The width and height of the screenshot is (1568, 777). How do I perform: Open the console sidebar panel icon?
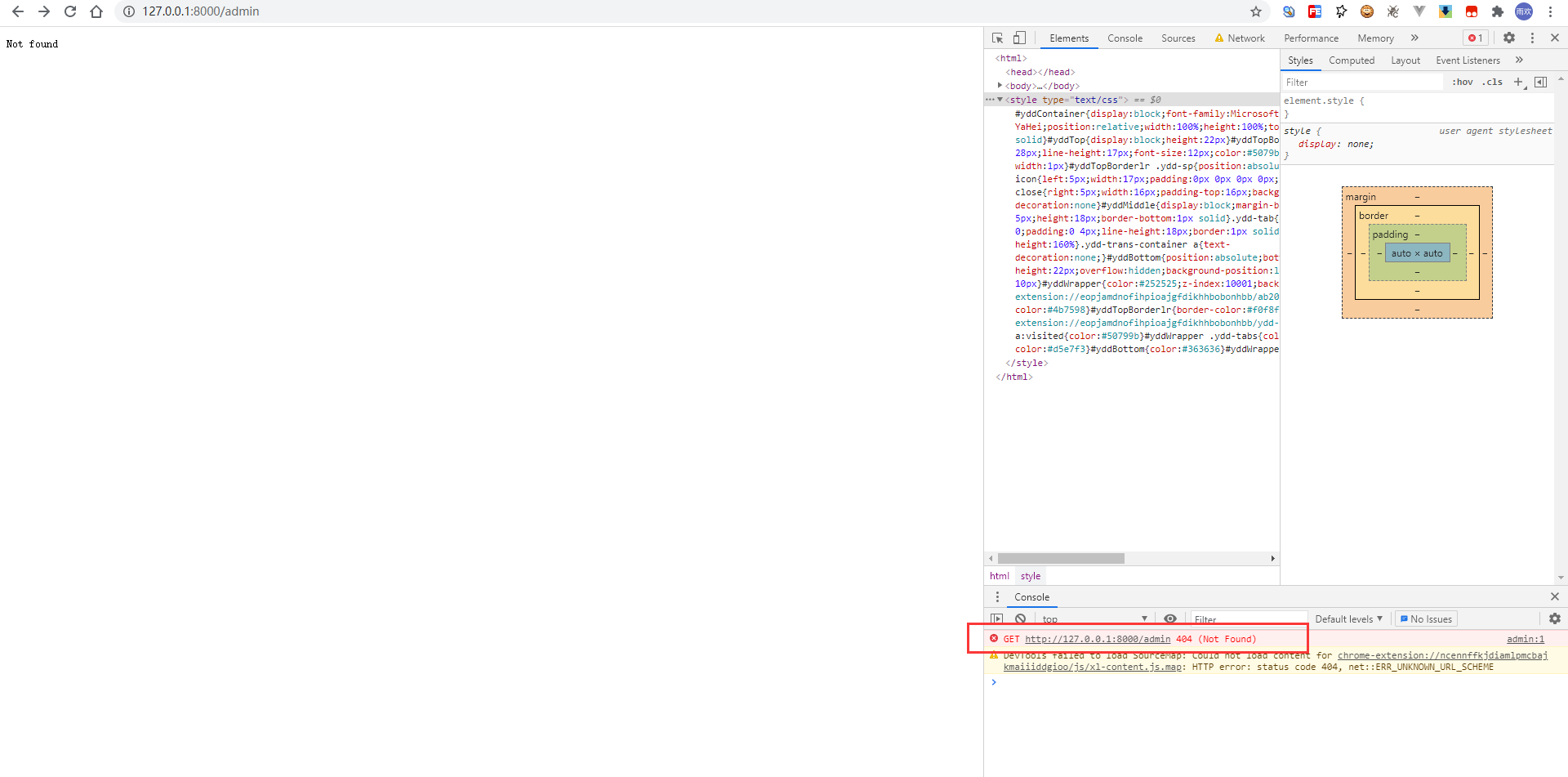[996, 596]
